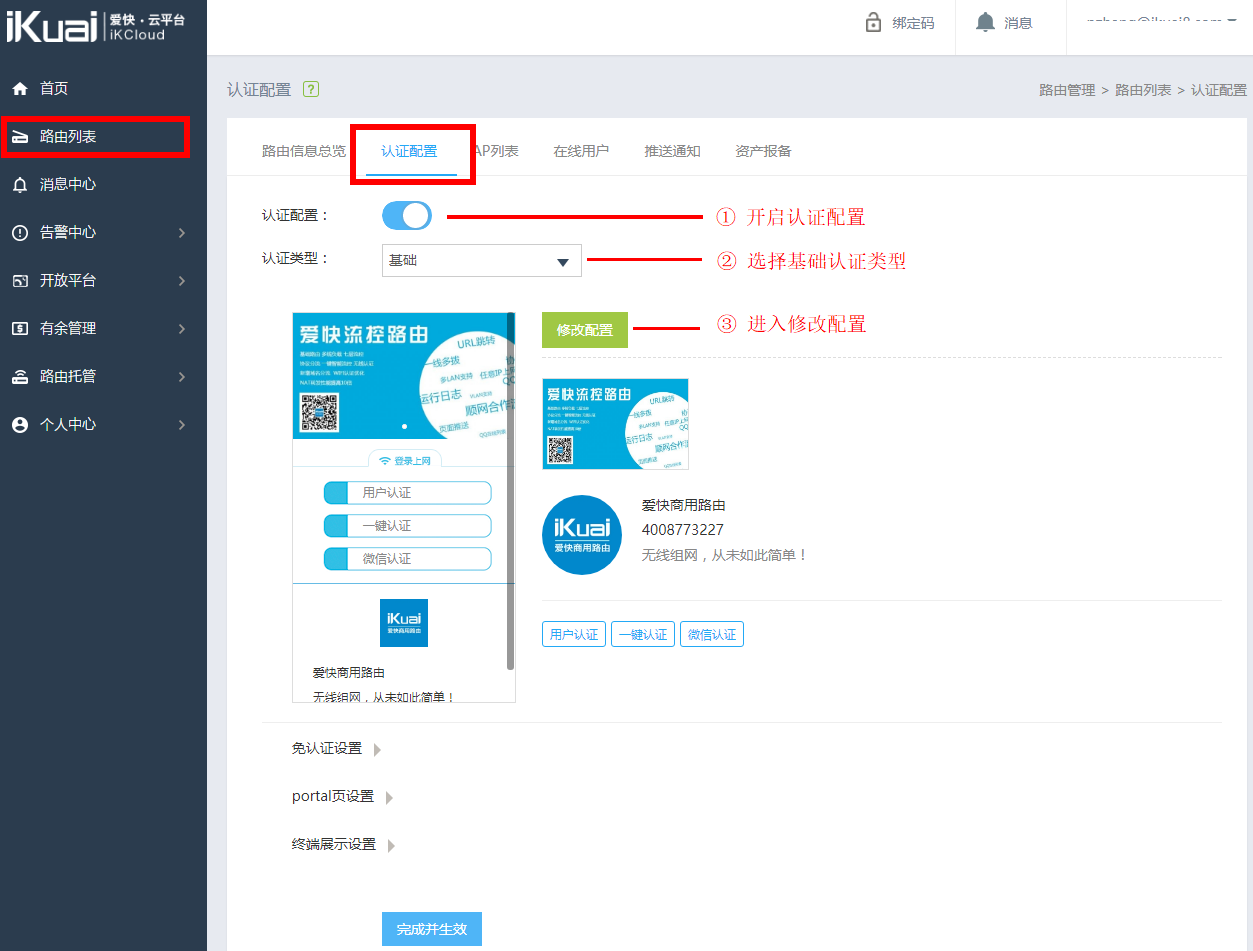Click the 完成并生效 button
1253x951 pixels.
432,929
